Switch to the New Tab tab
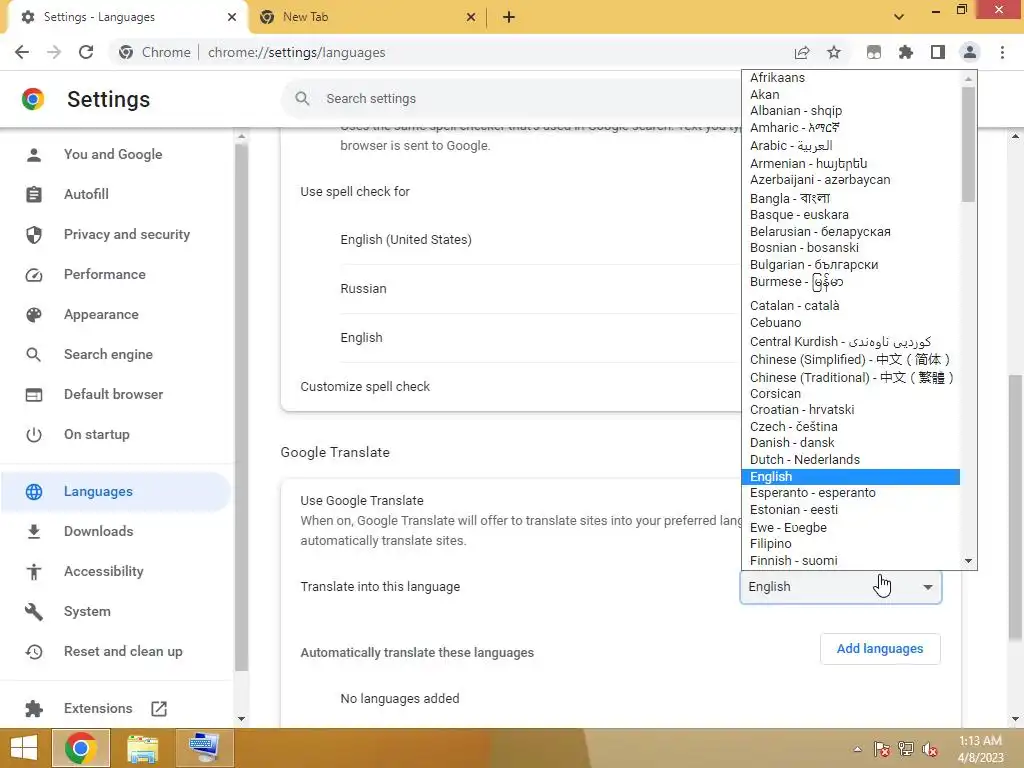The image size is (1024, 768). [x=366, y=17]
